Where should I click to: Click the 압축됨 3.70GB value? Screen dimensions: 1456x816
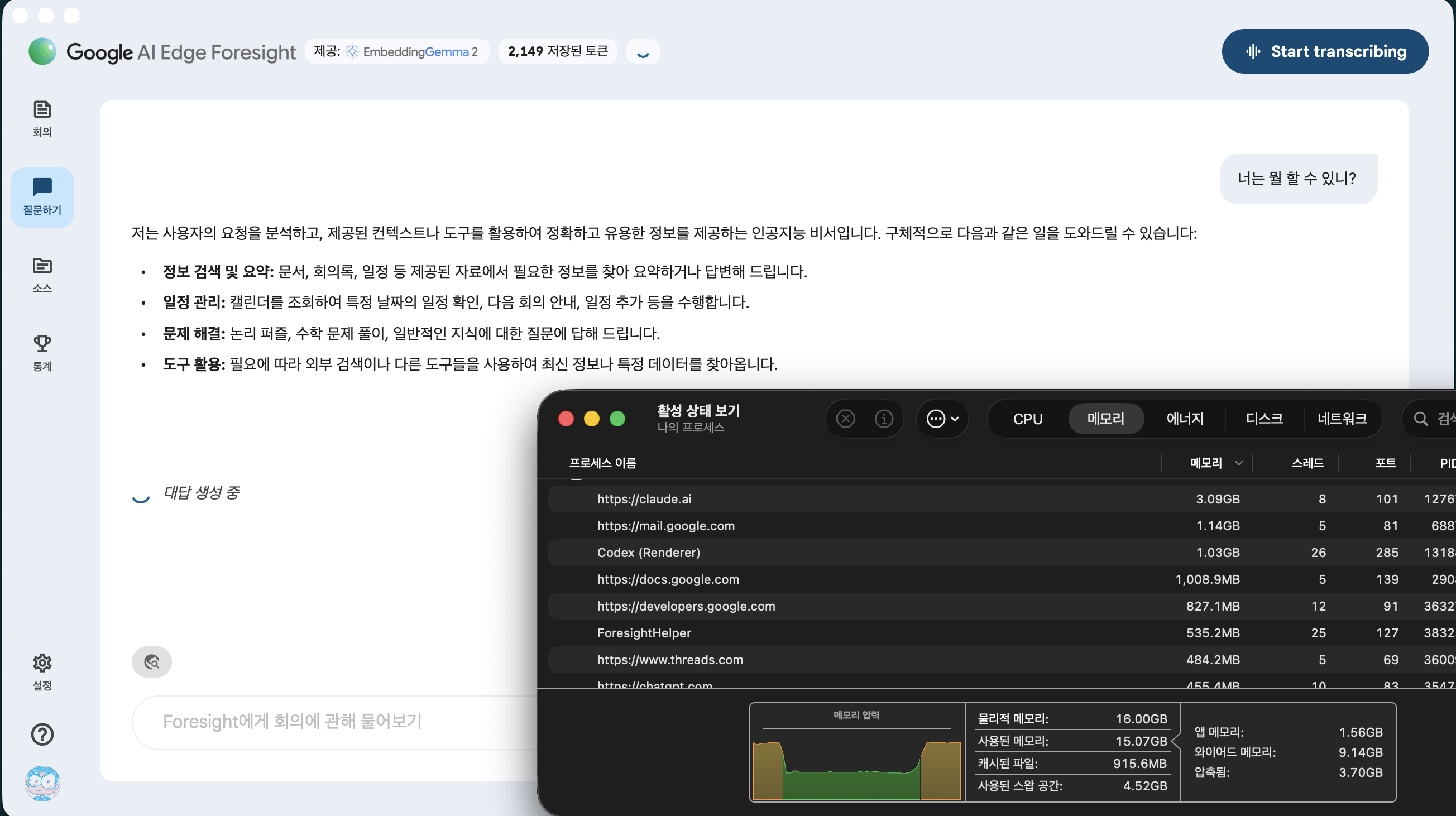click(1361, 772)
